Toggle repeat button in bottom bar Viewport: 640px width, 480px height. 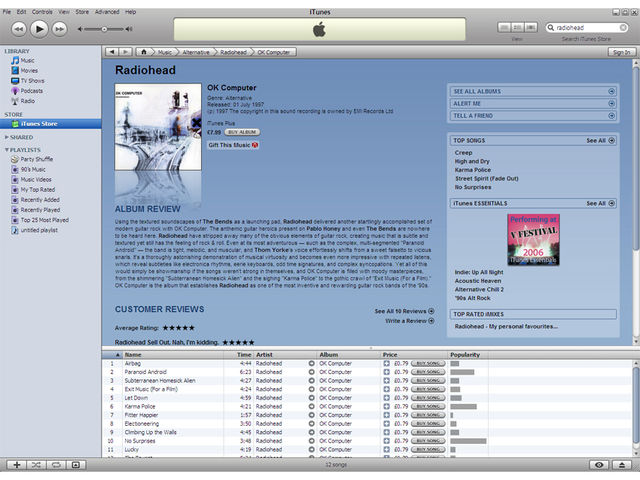(56, 465)
